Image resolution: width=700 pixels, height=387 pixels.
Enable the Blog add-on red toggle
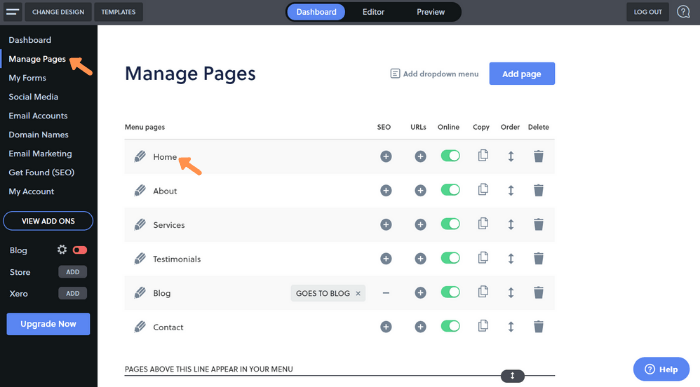click(x=80, y=250)
